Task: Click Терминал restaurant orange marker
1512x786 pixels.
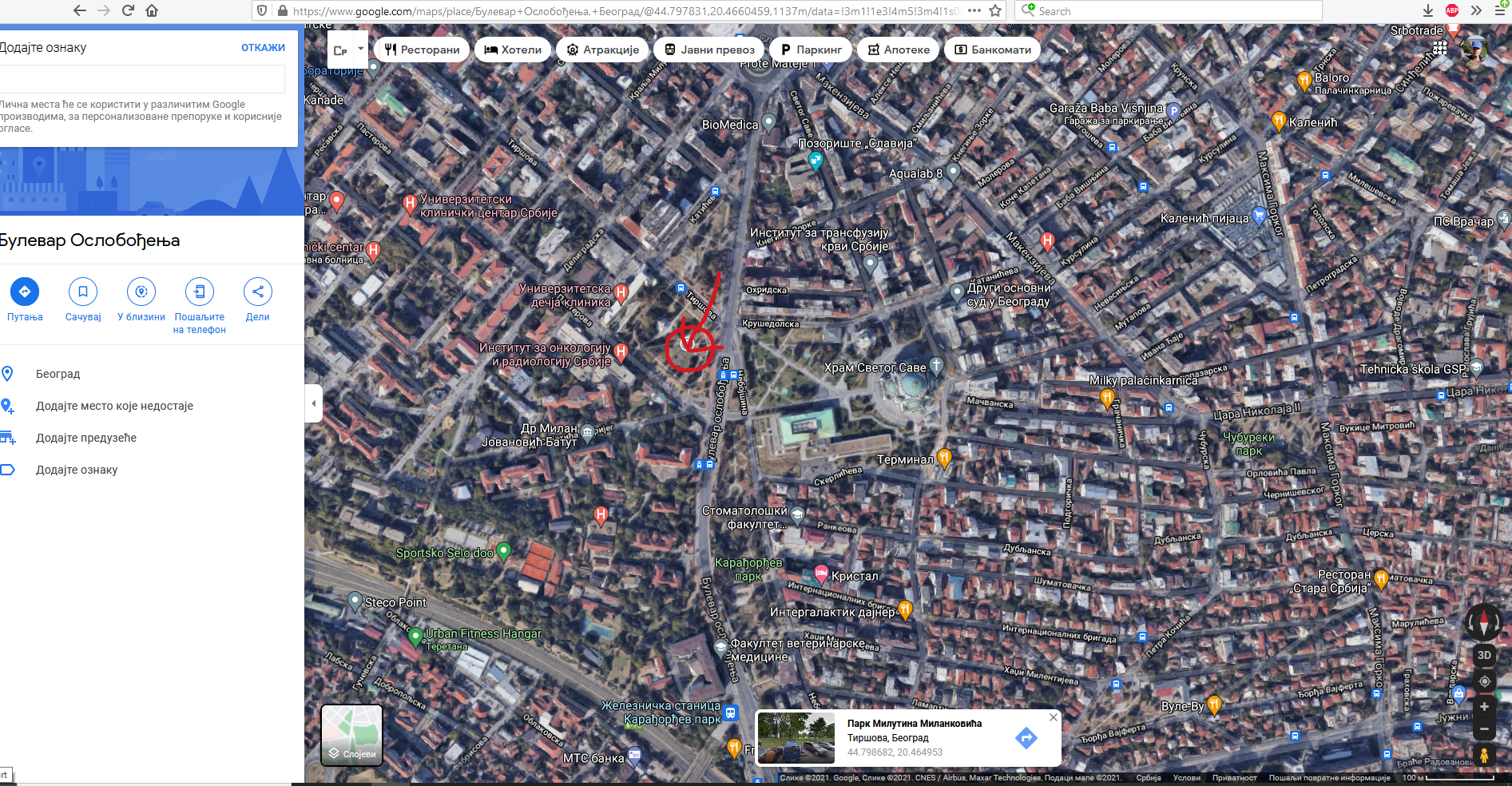Action: point(944,458)
